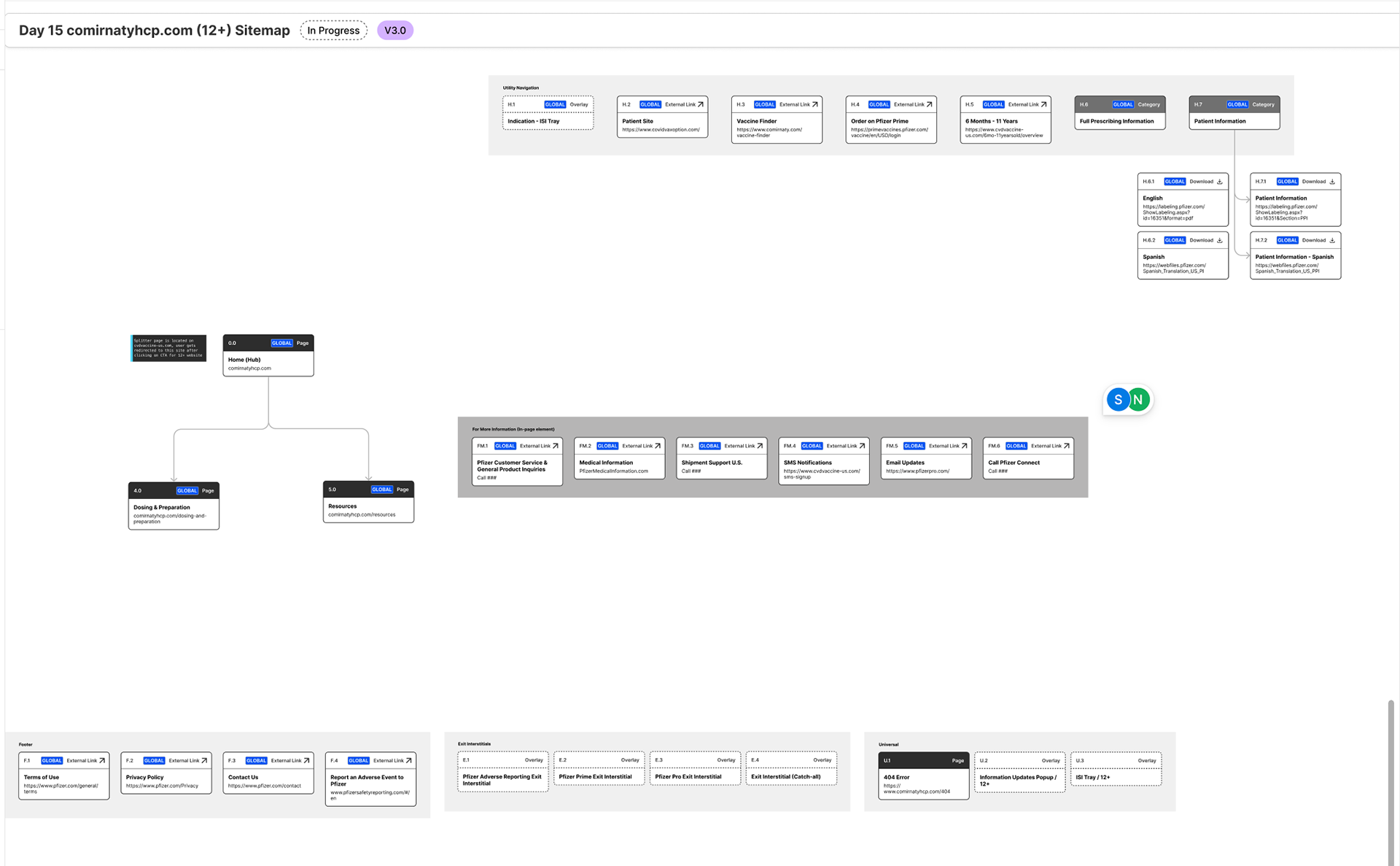Click the external link arrow on Patient Site
This screenshot has height=866, width=1400.
click(701, 104)
